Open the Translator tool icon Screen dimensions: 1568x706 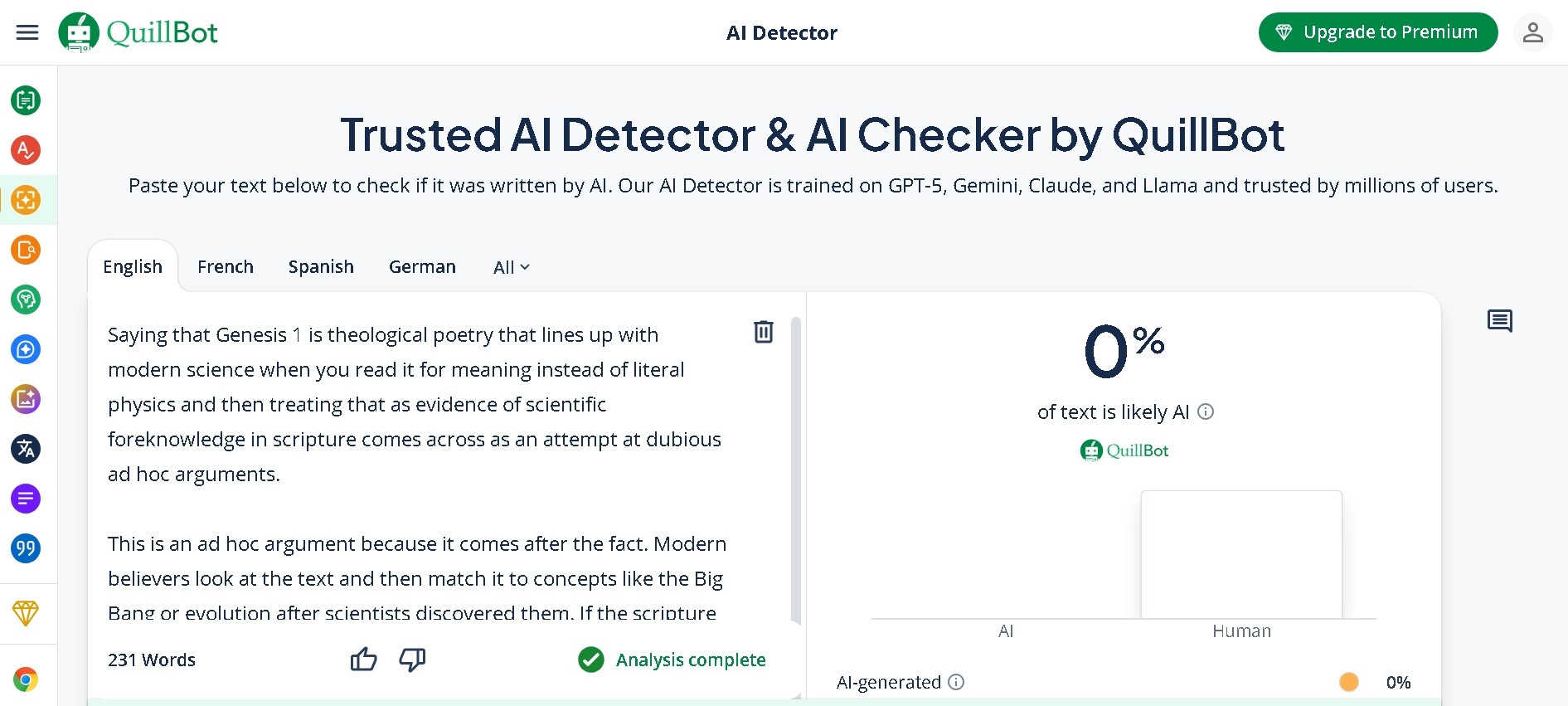tap(26, 449)
